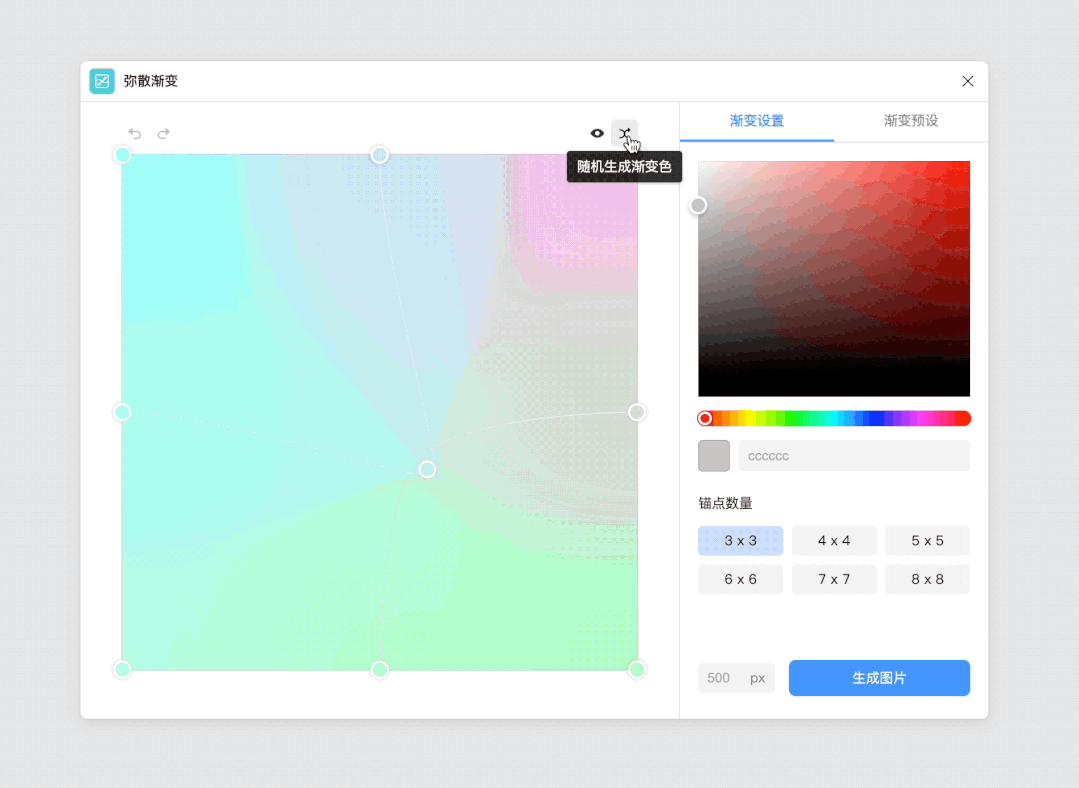
Task: Click the redo arrow icon
Action: pyautogui.click(x=164, y=133)
